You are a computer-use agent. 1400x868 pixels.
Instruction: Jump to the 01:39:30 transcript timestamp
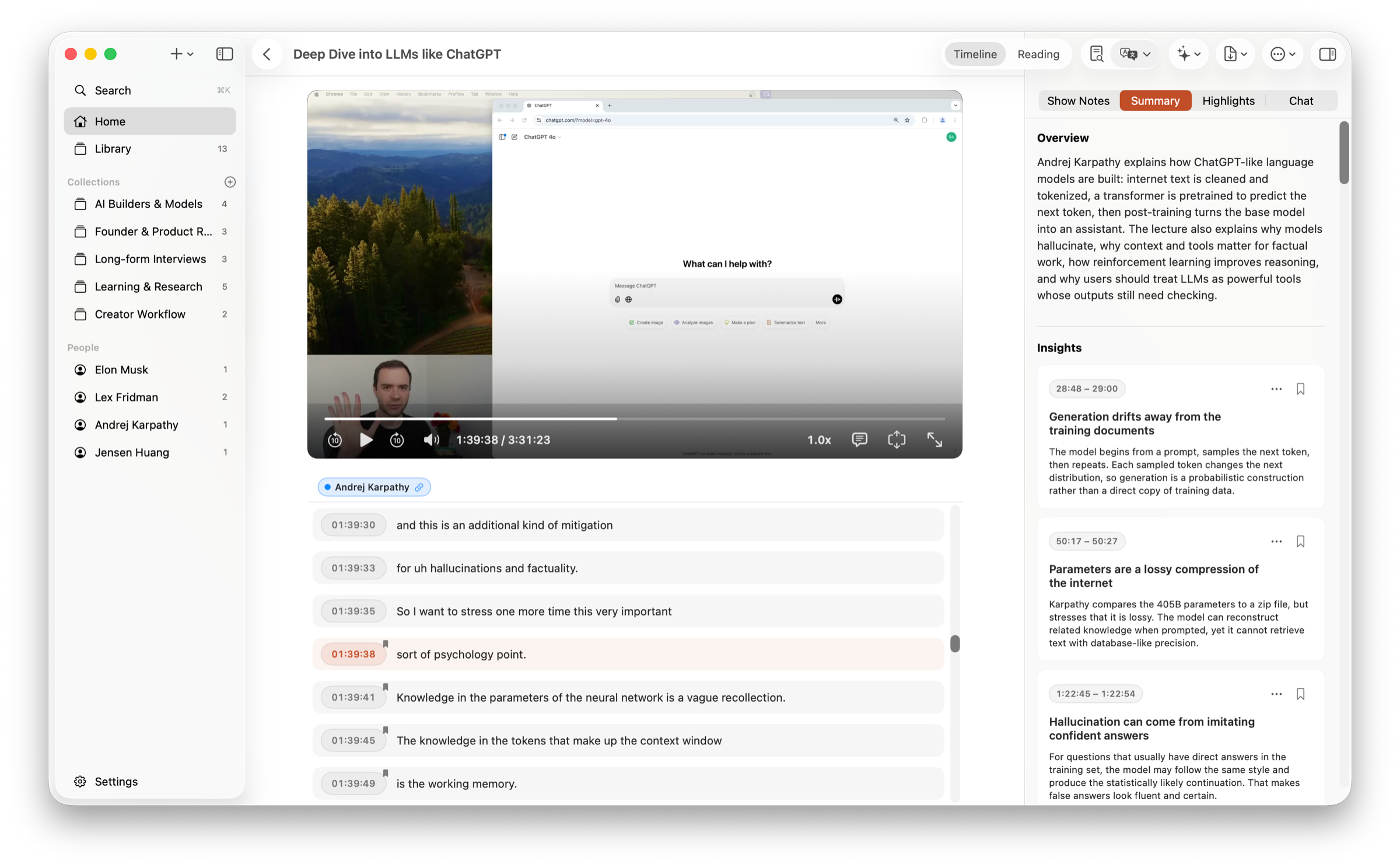pos(353,525)
